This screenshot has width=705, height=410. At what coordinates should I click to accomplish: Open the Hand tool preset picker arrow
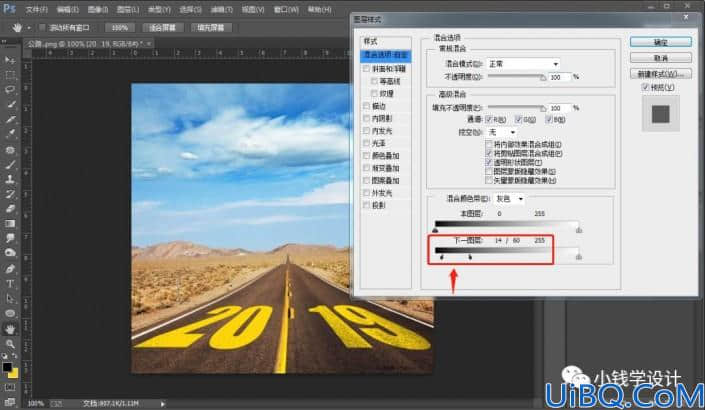[29, 28]
